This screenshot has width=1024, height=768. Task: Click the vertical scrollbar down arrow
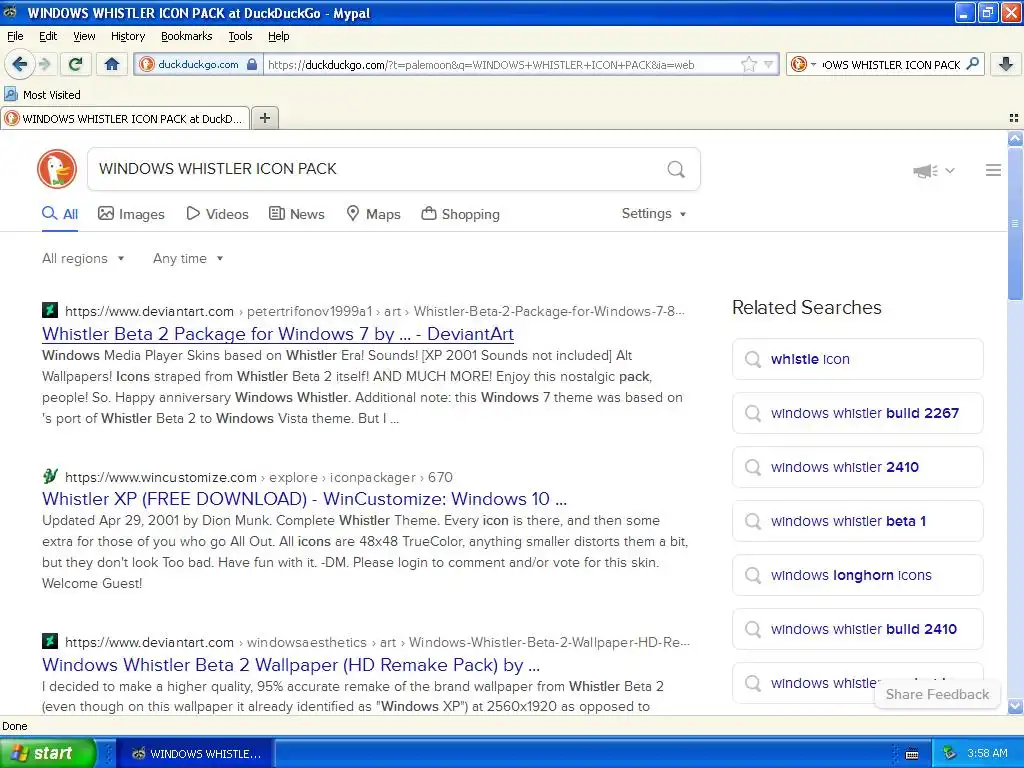(x=1015, y=707)
